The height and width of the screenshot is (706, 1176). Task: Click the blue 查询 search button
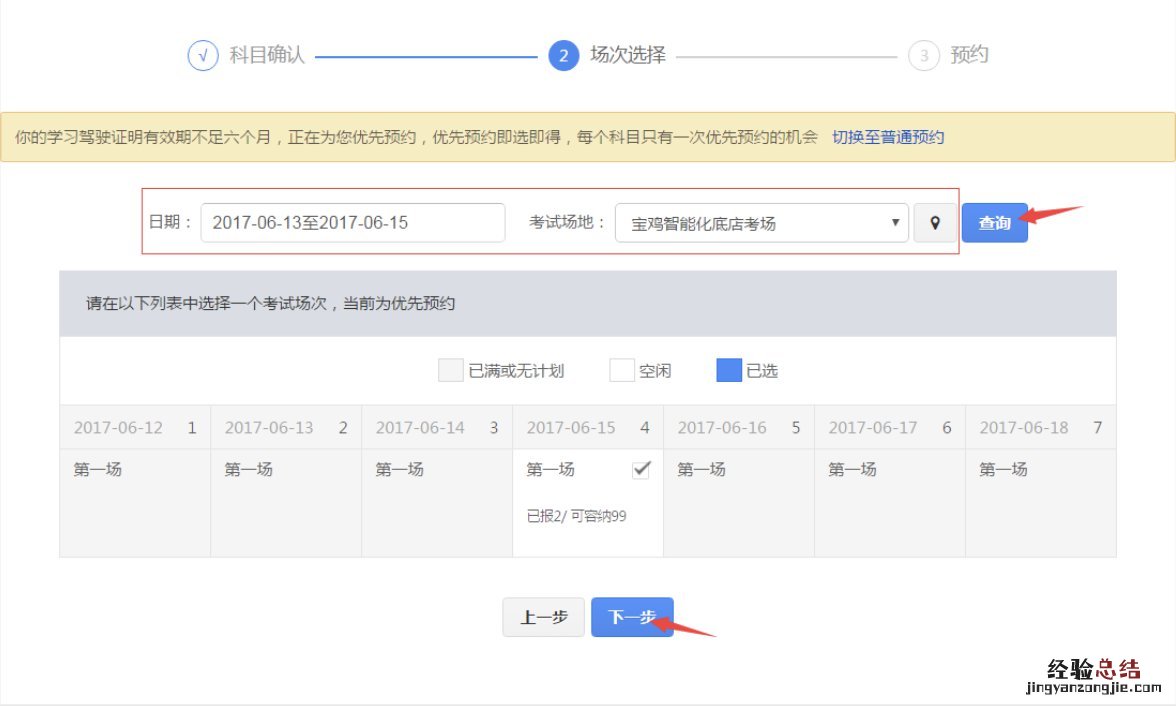[x=995, y=223]
